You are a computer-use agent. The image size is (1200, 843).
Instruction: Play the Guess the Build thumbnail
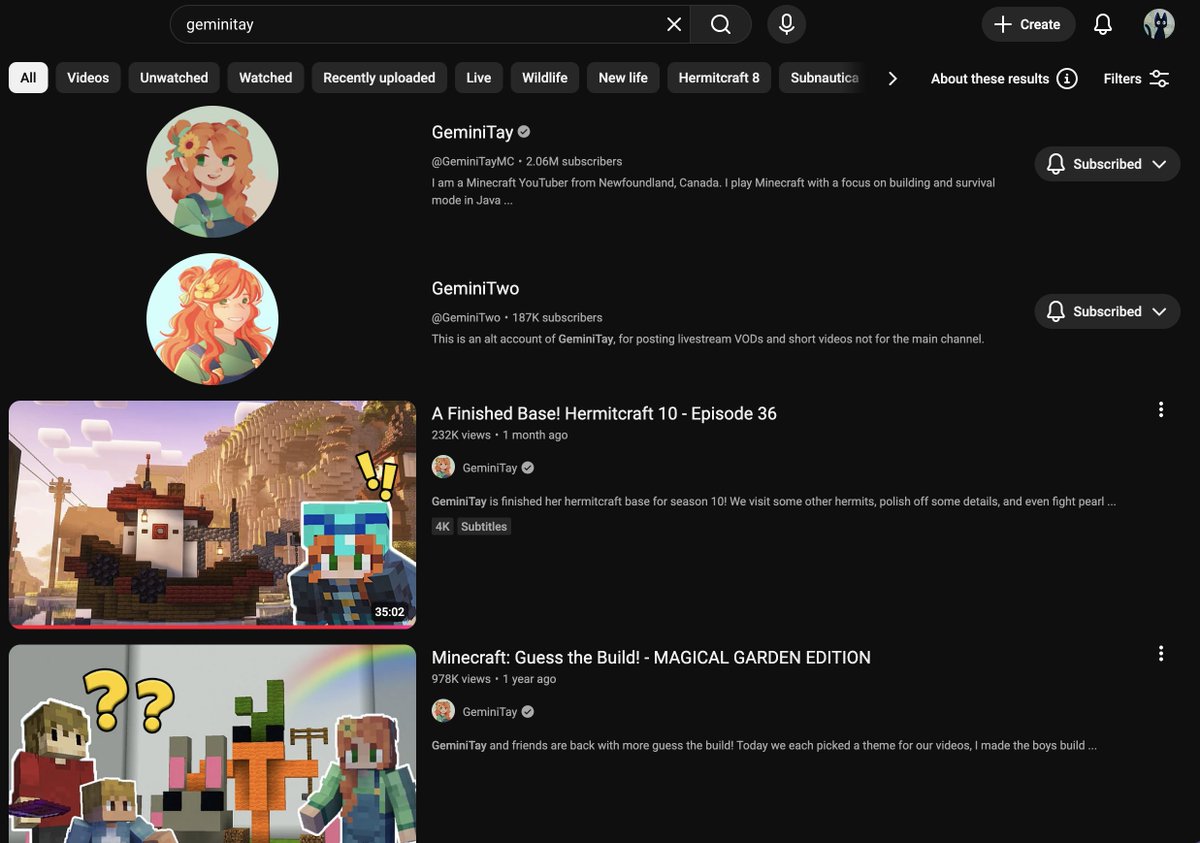click(x=212, y=744)
